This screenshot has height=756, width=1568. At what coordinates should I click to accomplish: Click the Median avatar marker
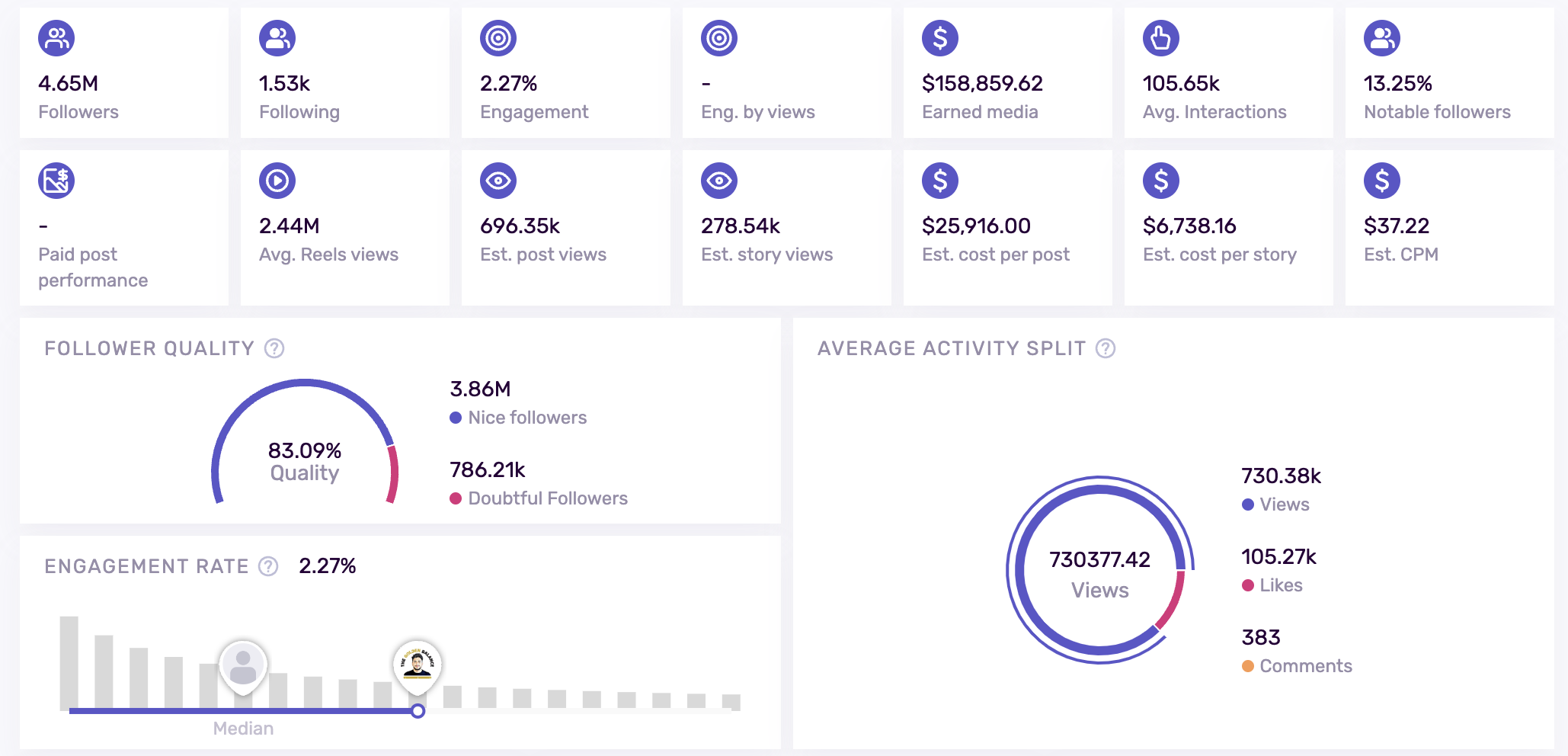[243, 667]
